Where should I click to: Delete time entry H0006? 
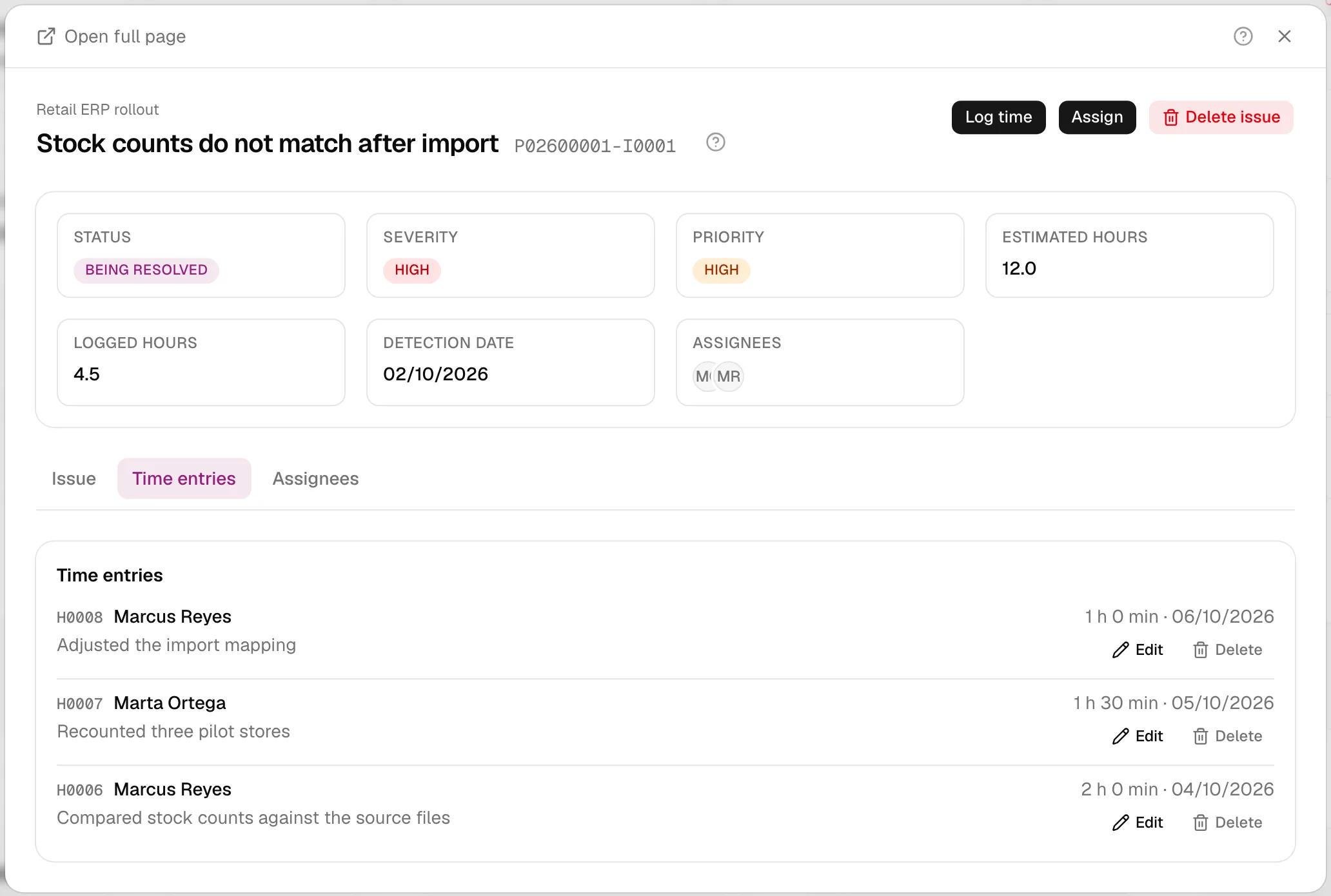coord(1227,823)
